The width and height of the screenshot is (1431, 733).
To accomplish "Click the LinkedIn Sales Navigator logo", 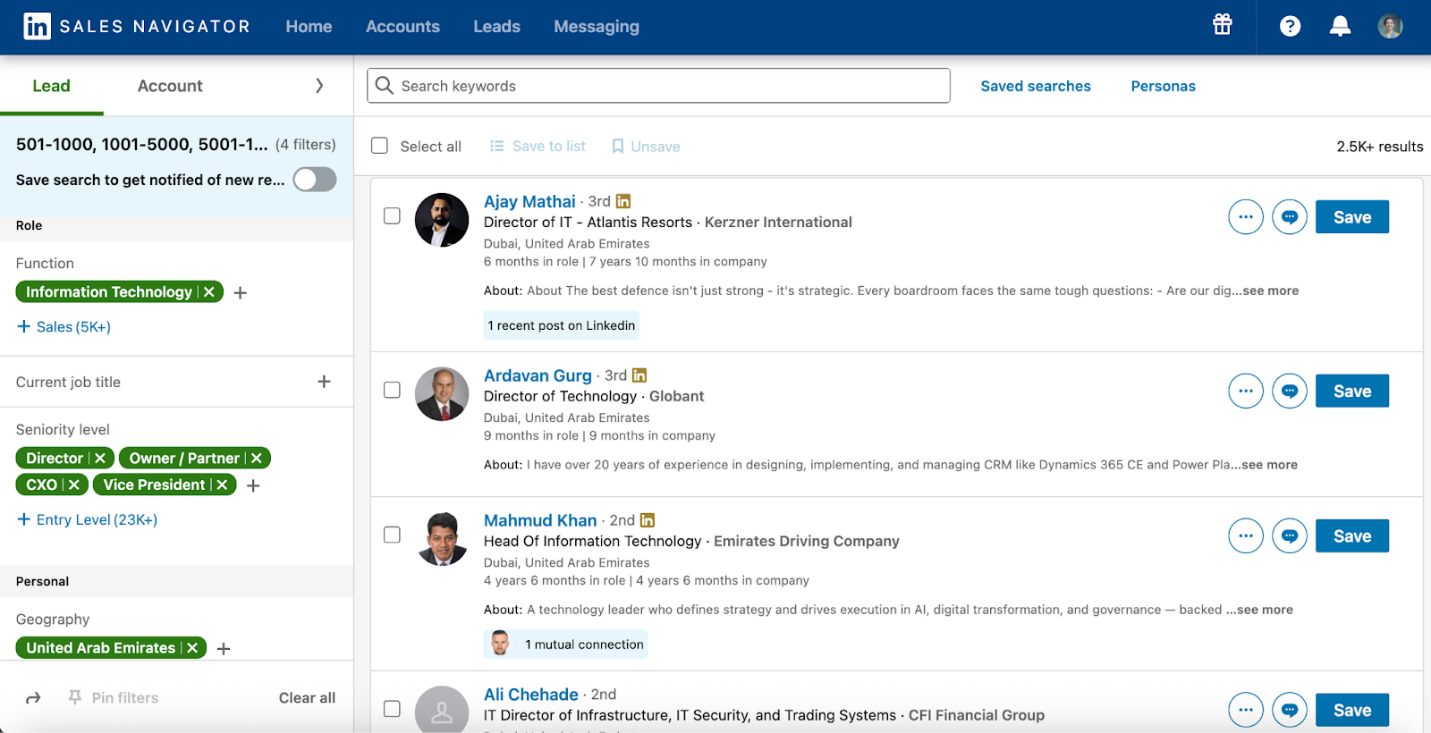I will tap(137, 27).
